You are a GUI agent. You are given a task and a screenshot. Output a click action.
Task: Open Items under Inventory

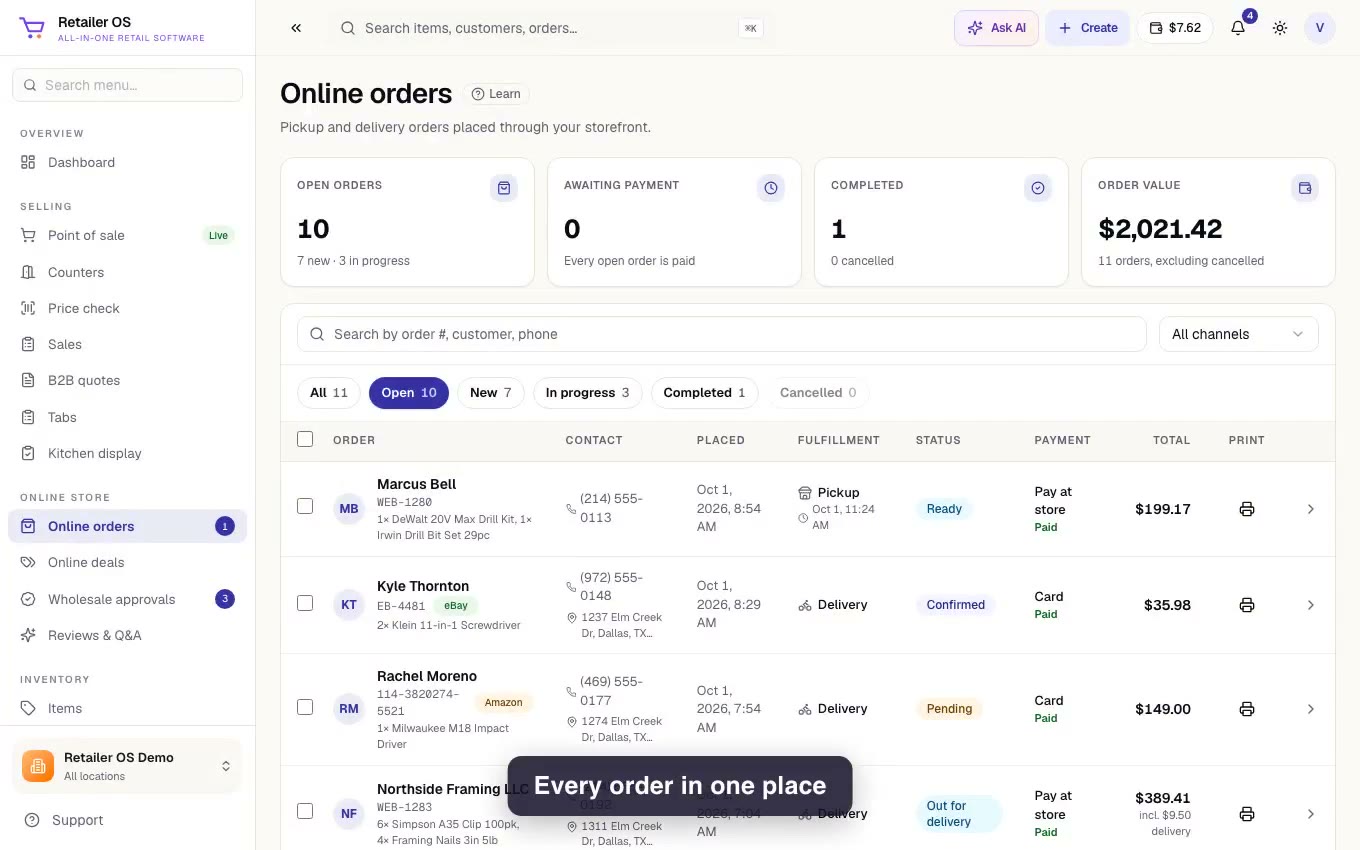127,708
